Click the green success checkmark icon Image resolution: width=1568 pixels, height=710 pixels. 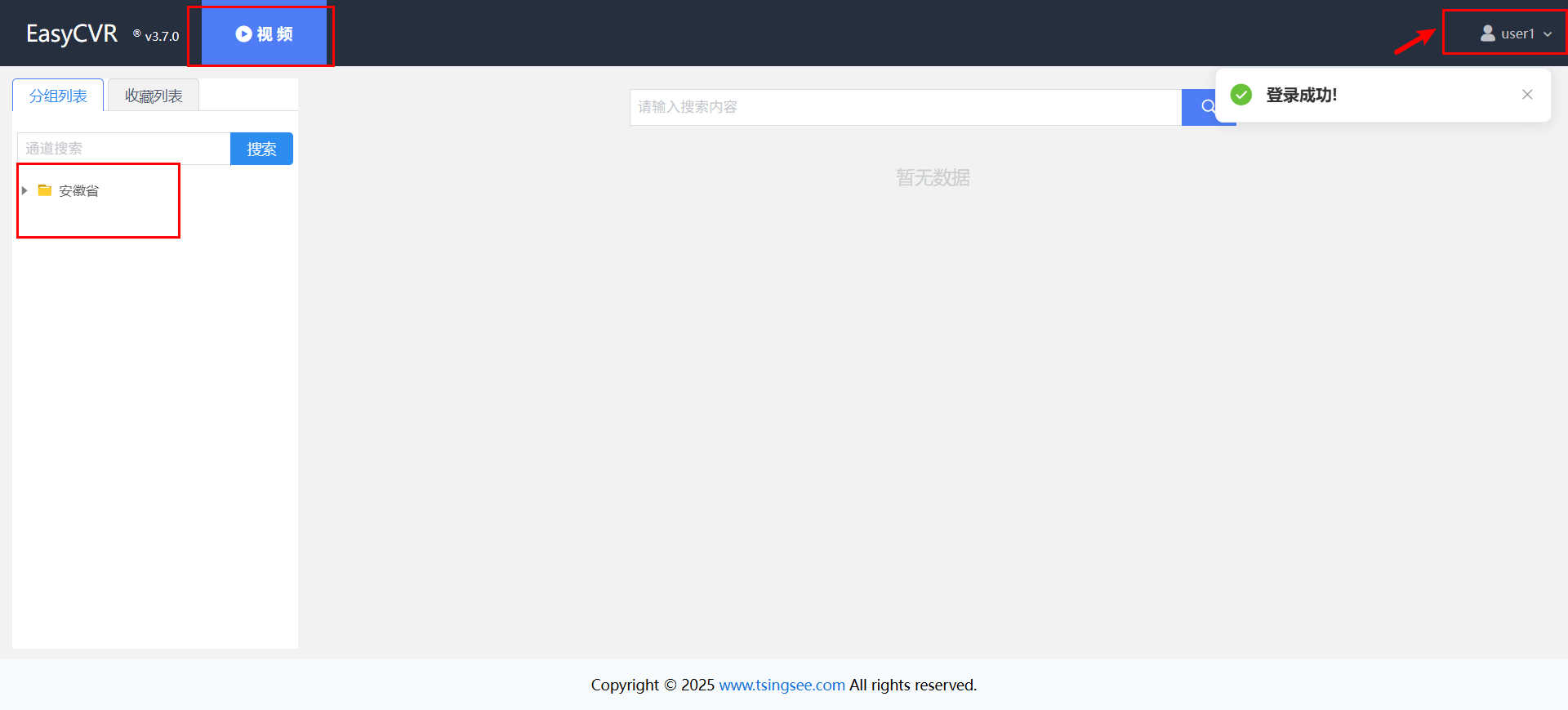click(x=1241, y=95)
